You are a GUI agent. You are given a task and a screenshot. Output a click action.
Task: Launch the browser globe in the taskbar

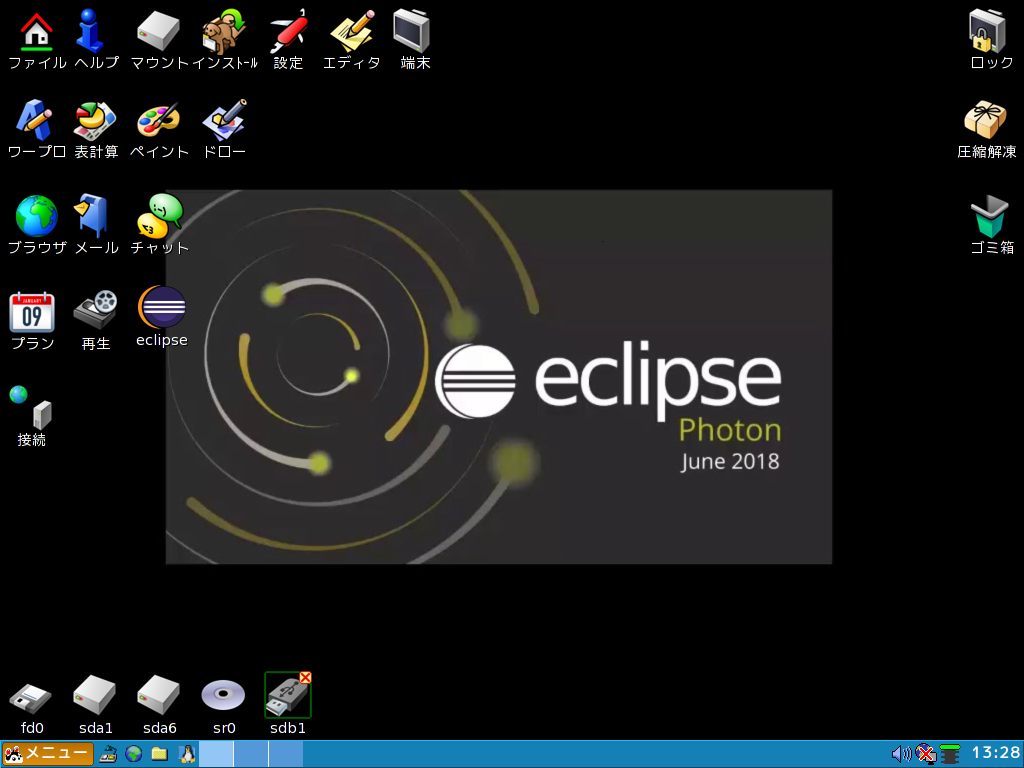(x=134, y=754)
